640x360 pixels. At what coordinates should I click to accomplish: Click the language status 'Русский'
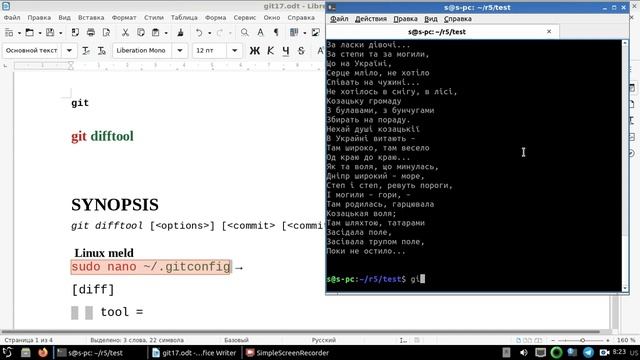[x=324, y=340]
